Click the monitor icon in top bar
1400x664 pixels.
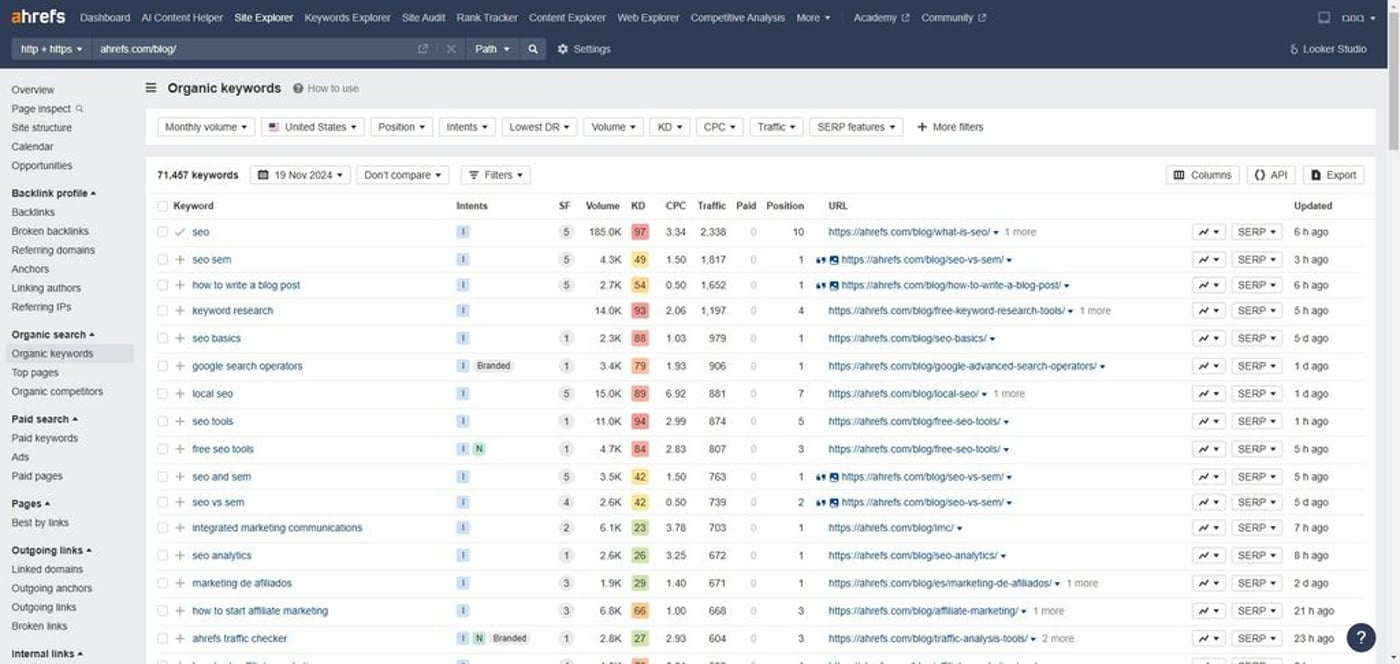[x=1324, y=17]
